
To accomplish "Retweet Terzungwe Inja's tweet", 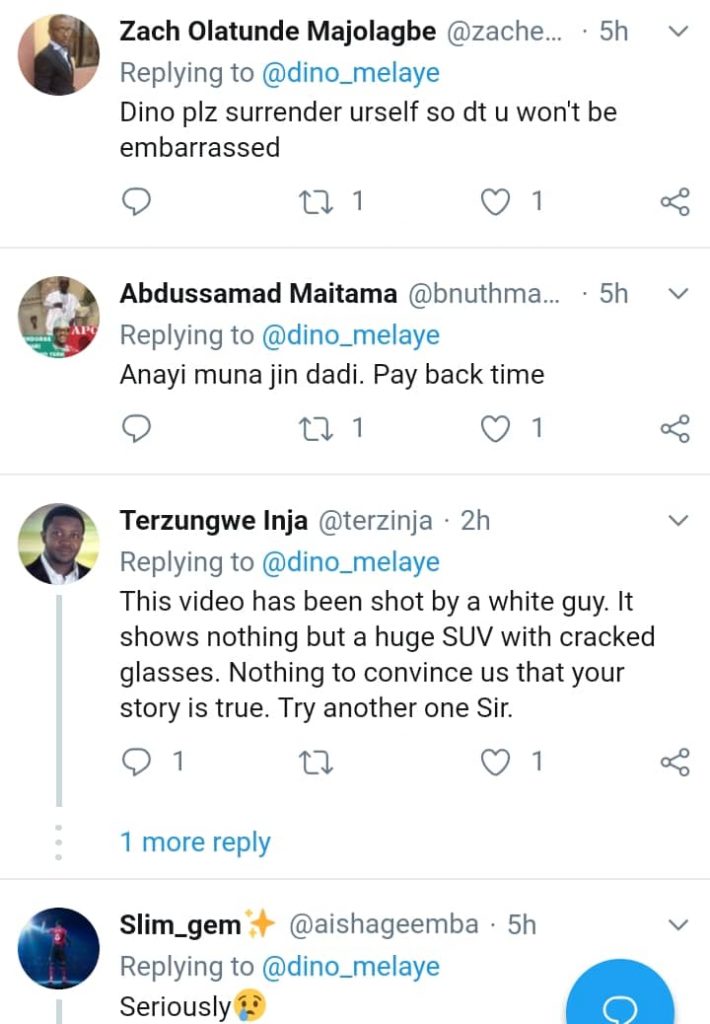I will [x=315, y=762].
